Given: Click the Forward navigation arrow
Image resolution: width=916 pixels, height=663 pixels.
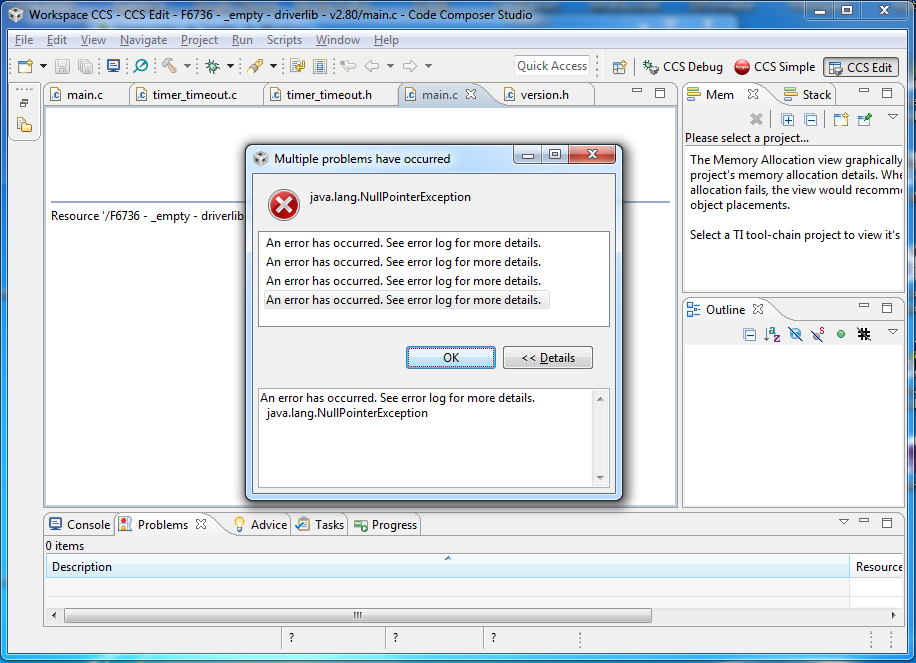Looking at the screenshot, I should coord(410,66).
